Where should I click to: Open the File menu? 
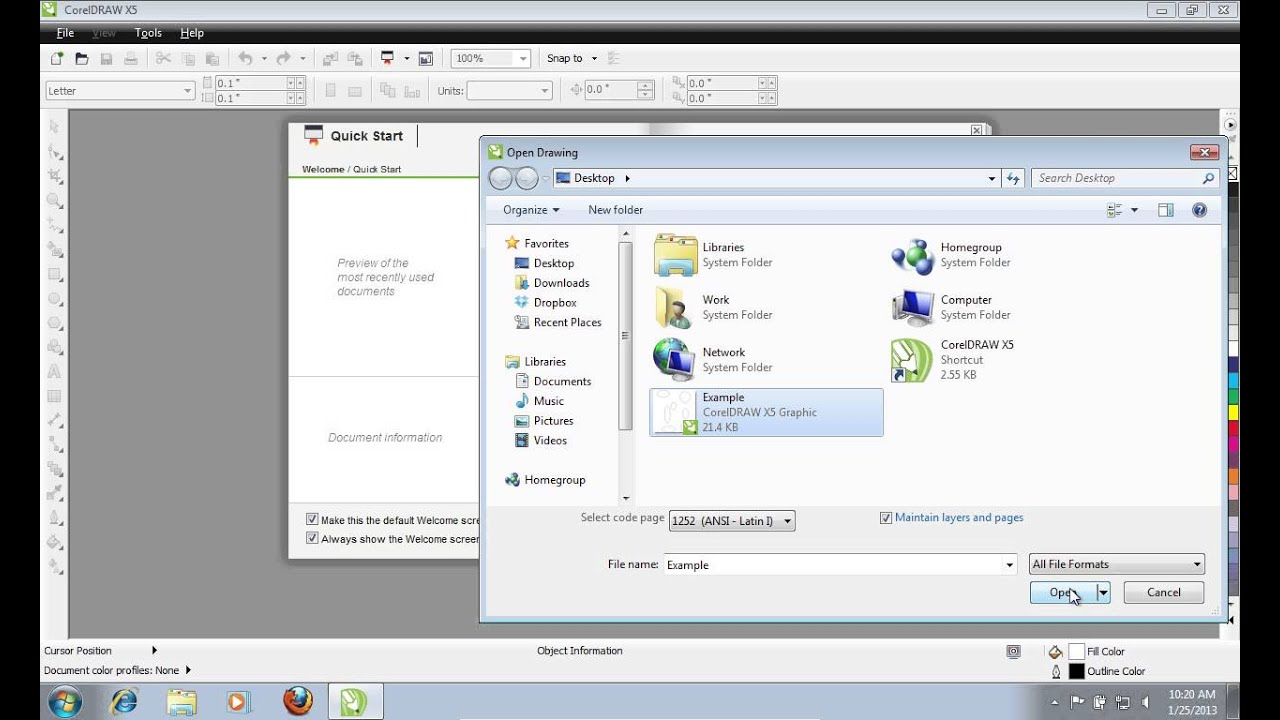pos(65,33)
